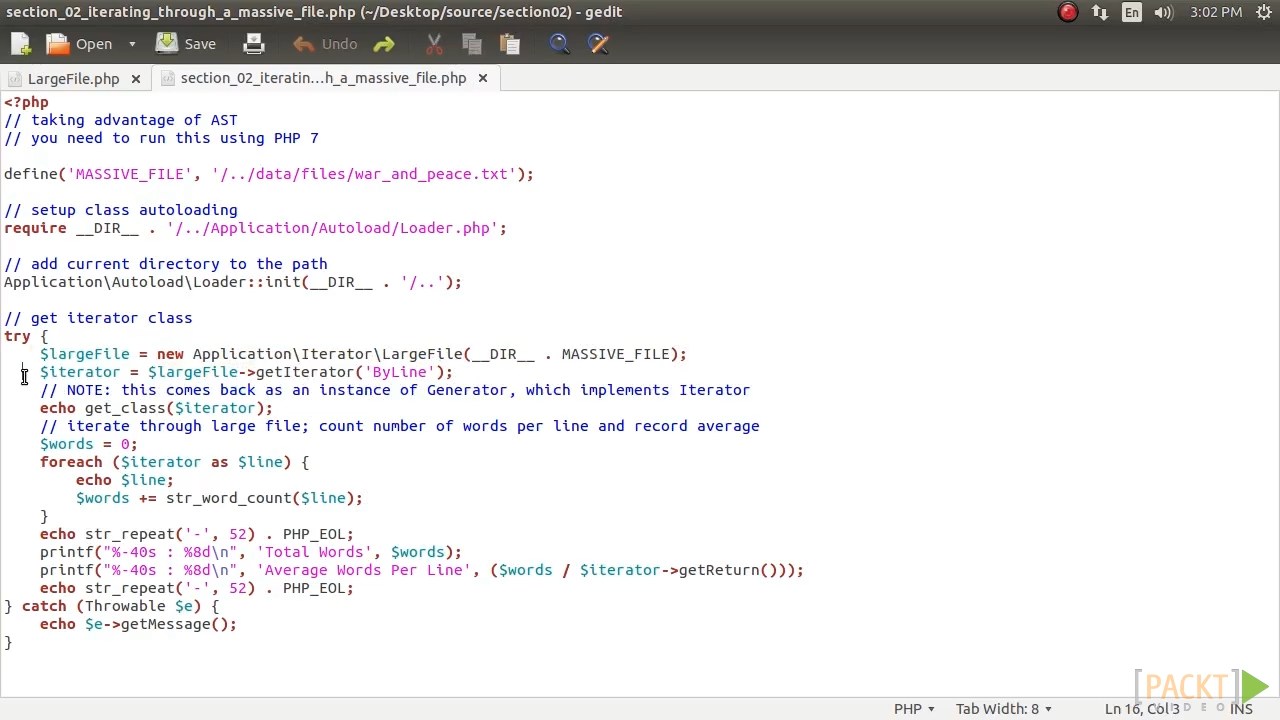The height and width of the screenshot is (720, 1280).
Task: Click the foreach ($iterator as $line) line
Action: coord(174,462)
